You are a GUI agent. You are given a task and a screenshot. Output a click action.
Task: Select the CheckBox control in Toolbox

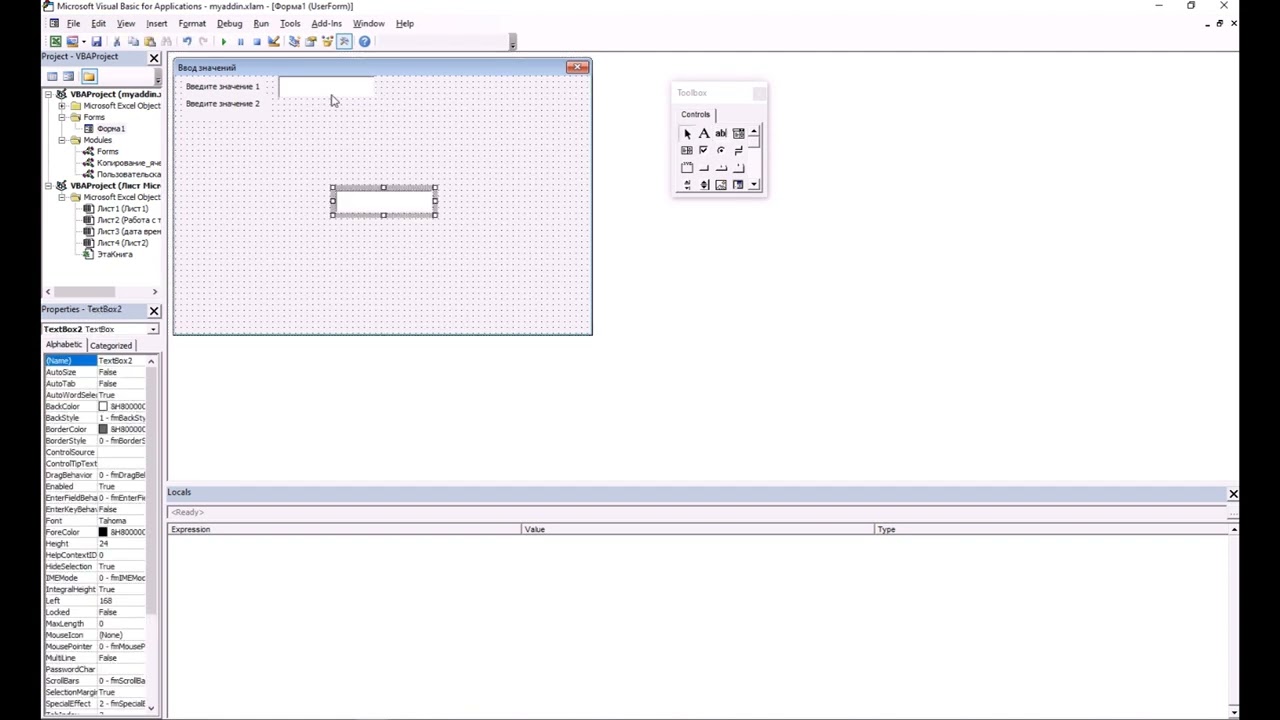pos(703,150)
